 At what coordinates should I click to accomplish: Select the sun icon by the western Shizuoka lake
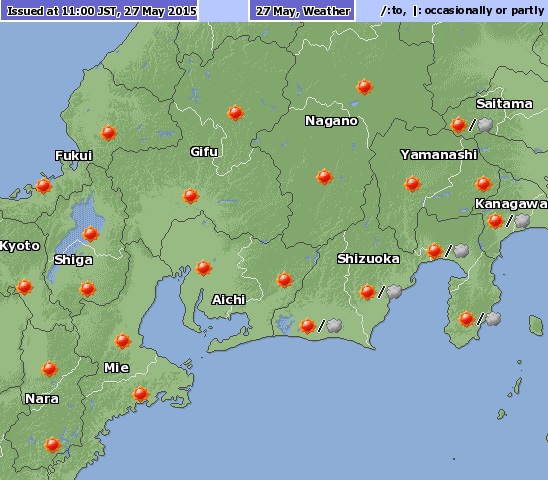pos(307,326)
